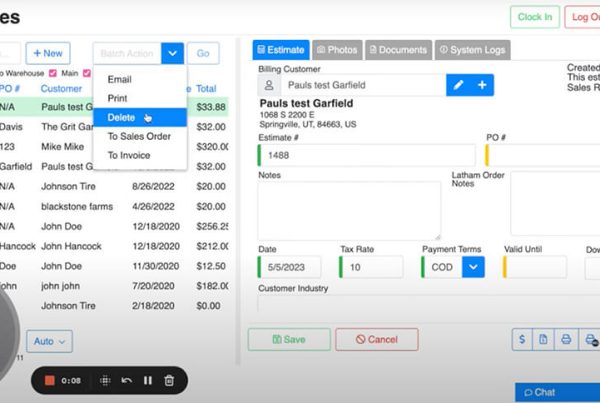Choose To Invoice in the batch menu
Viewport: 600px width, 403px height.
tap(130, 155)
